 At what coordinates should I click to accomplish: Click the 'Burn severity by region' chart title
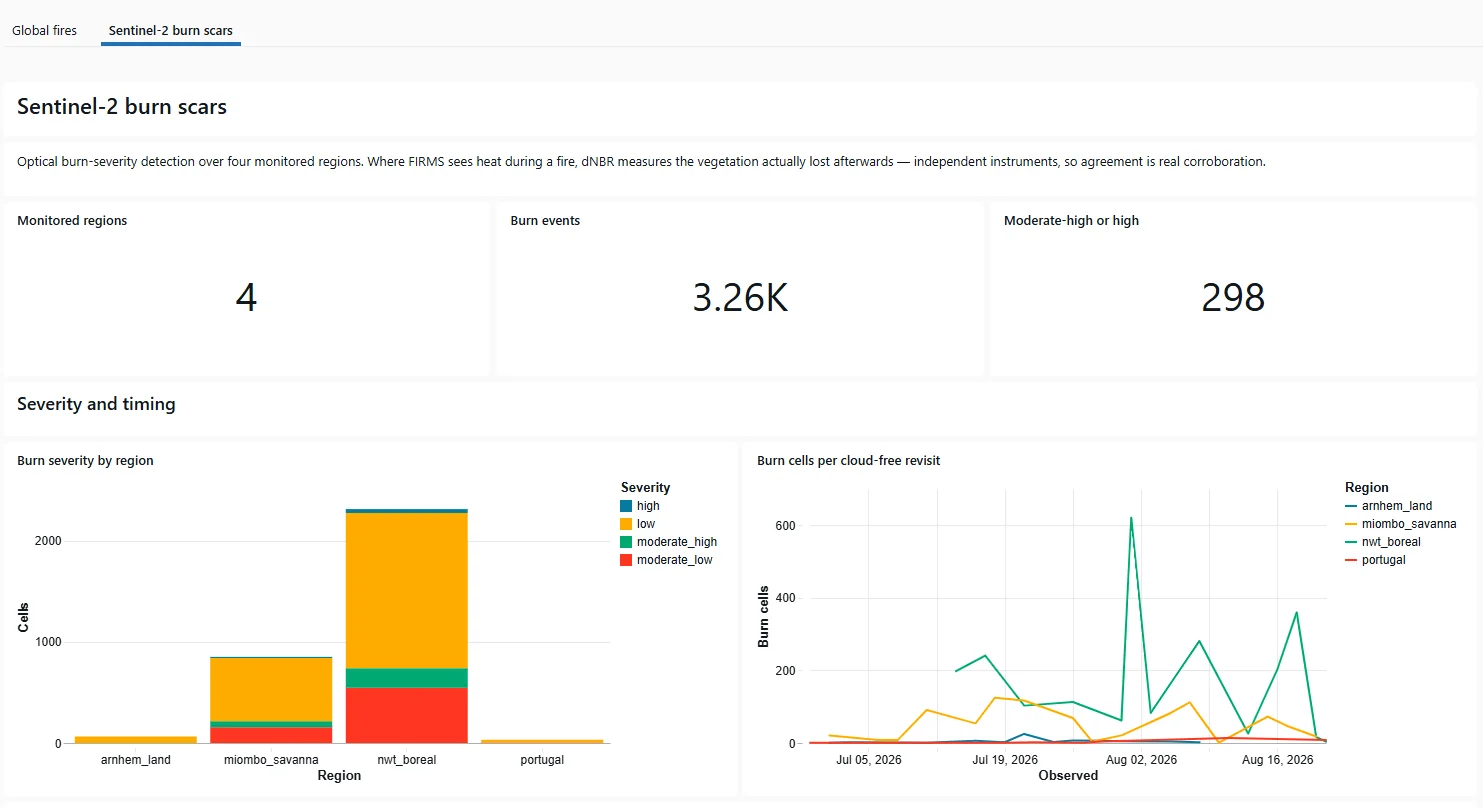(x=85, y=461)
